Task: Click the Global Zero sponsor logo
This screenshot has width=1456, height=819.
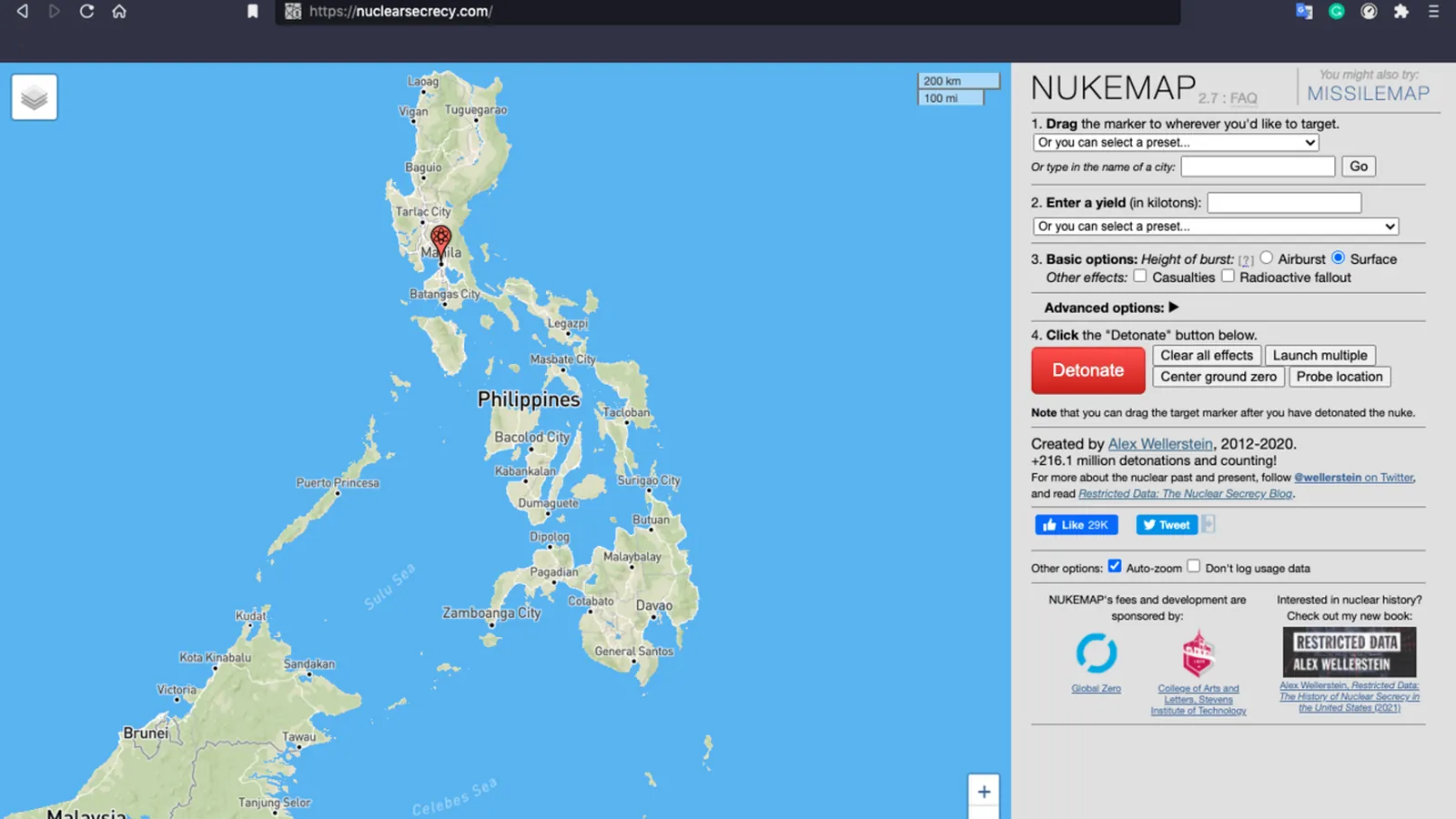Action: click(x=1096, y=653)
